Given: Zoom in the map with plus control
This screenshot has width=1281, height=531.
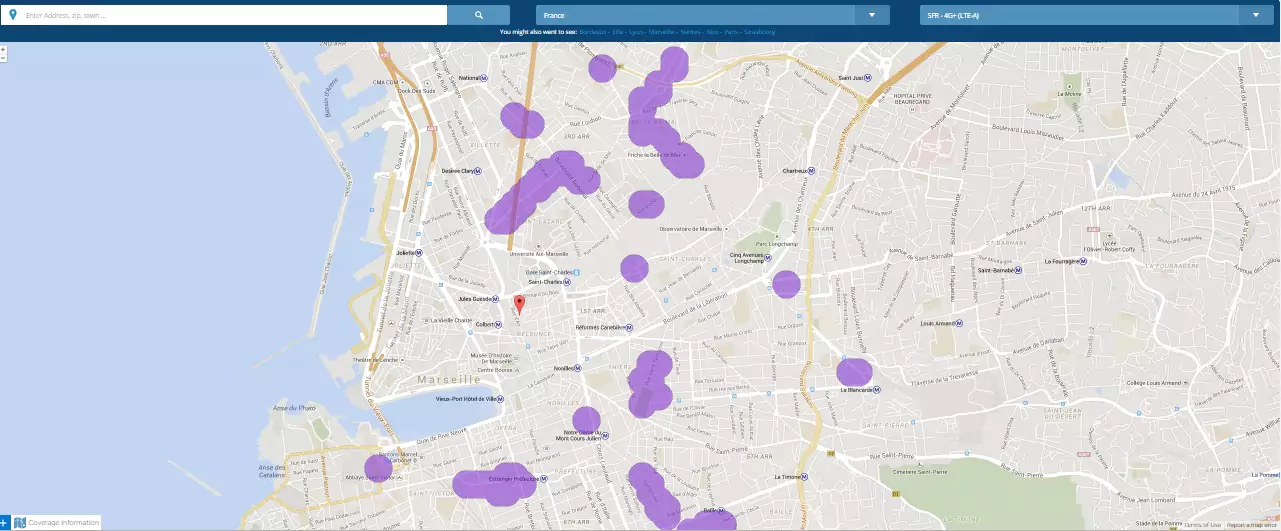Looking at the screenshot, I should pyautogui.click(x=4, y=49).
